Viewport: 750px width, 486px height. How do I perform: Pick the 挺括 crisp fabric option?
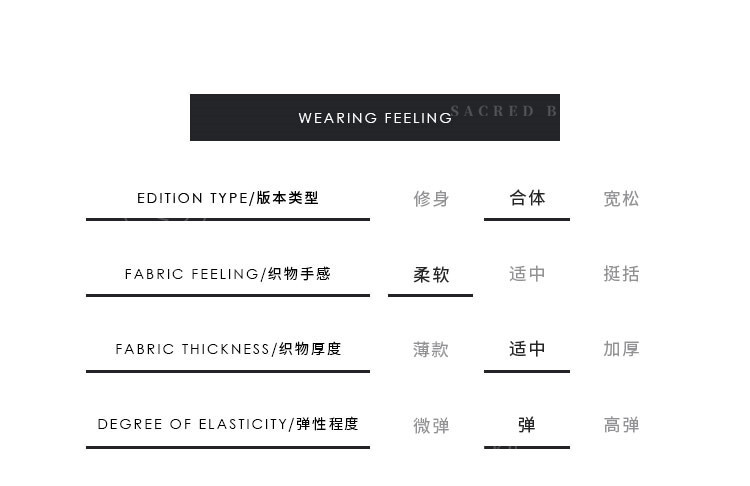pyautogui.click(x=621, y=274)
